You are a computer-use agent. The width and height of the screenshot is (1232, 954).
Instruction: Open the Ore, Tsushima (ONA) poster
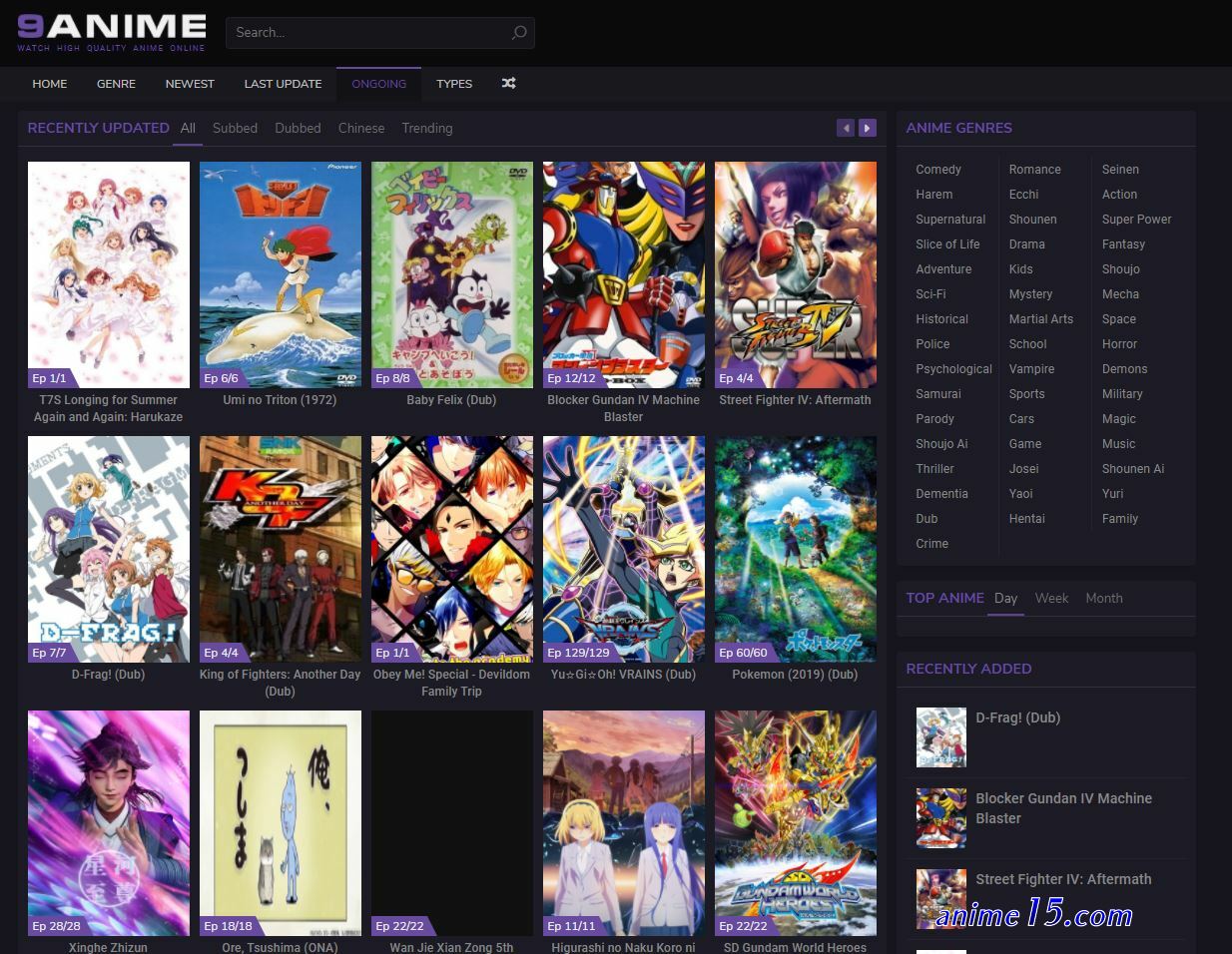click(281, 823)
